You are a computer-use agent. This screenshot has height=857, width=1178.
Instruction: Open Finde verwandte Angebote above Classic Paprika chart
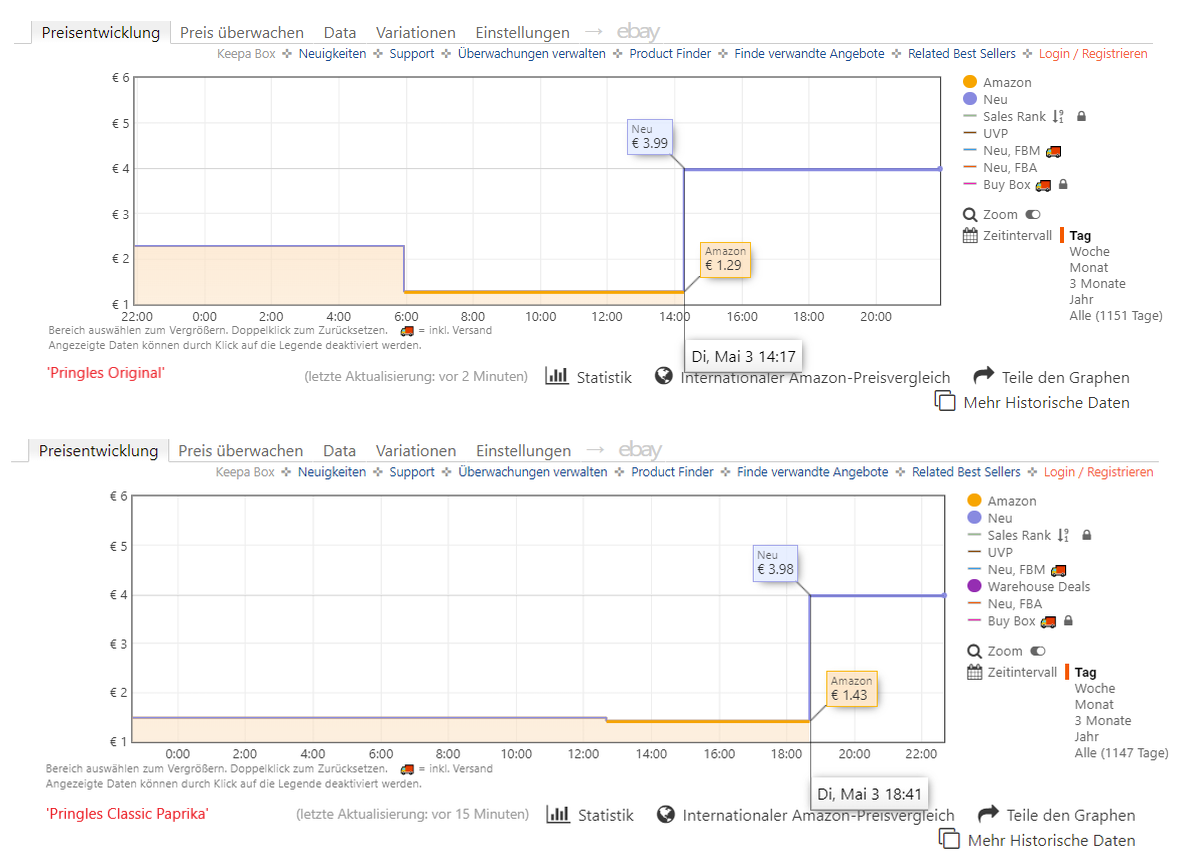812,472
